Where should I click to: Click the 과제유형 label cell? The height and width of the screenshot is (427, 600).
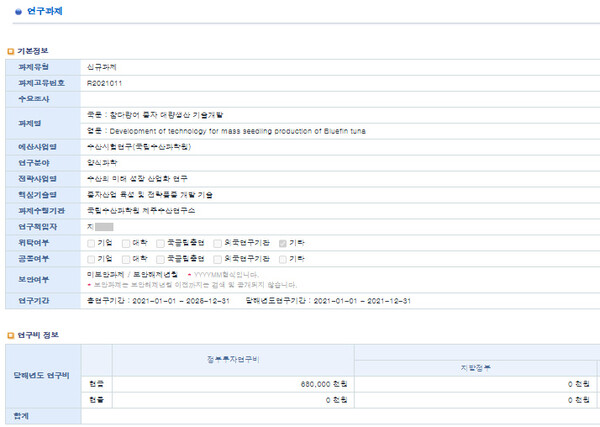coord(43,67)
